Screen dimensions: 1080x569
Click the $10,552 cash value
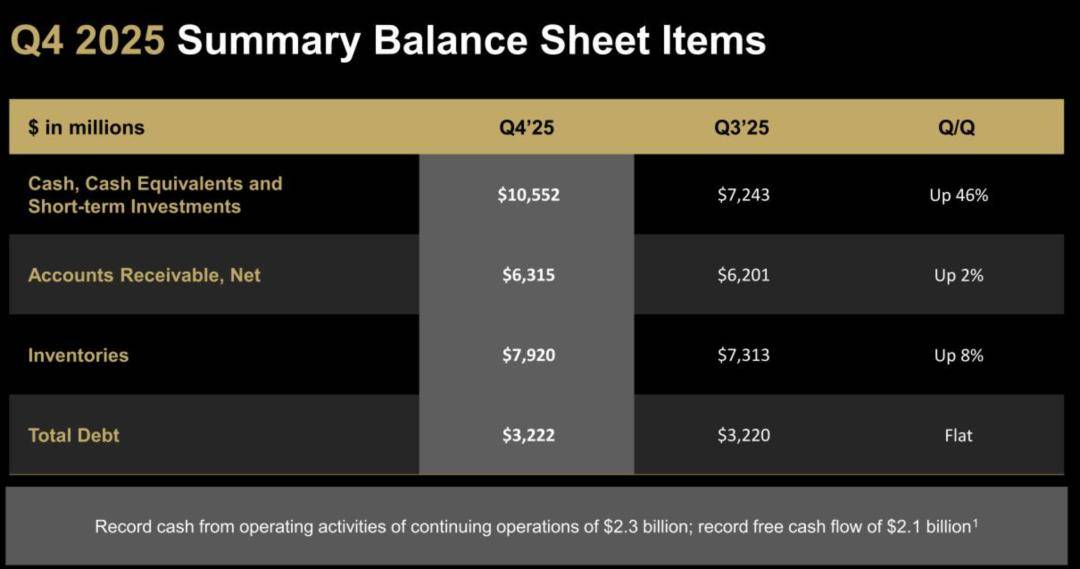(528, 195)
